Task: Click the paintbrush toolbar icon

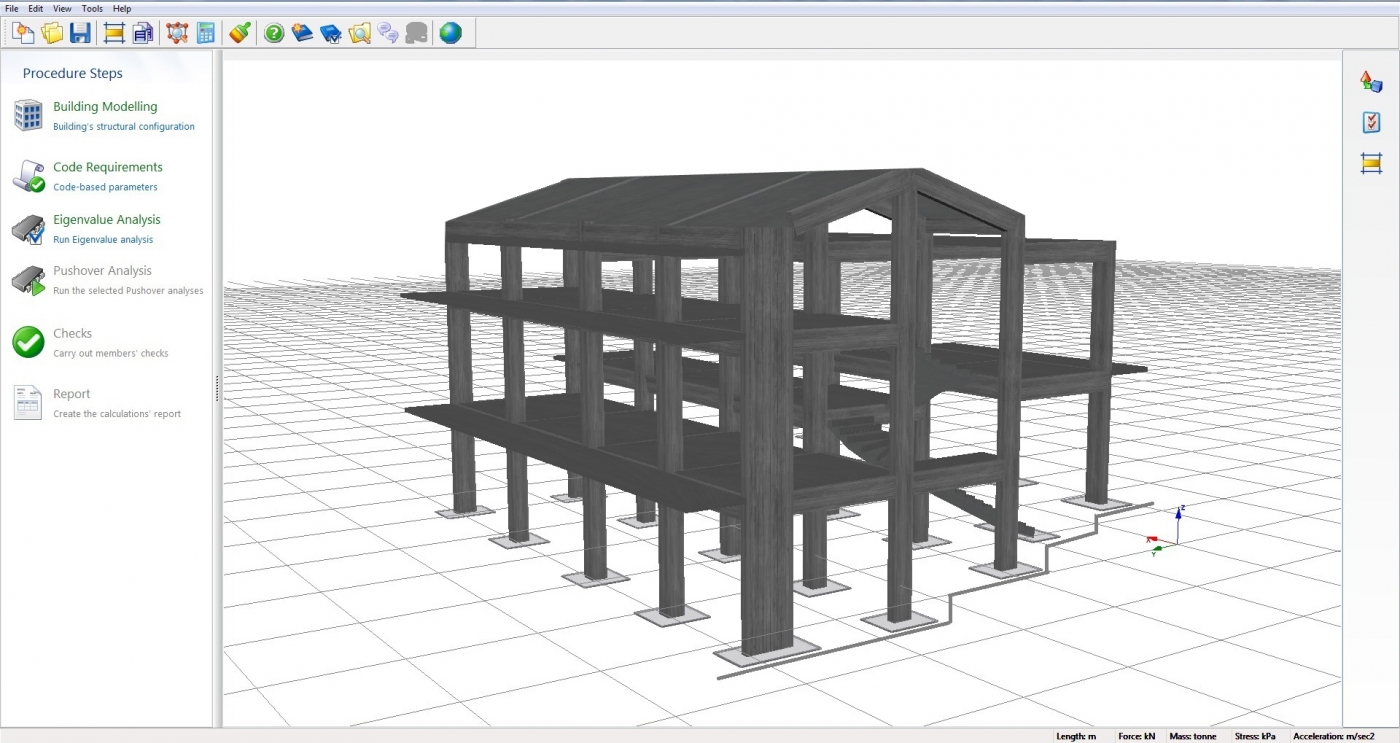Action: (x=240, y=33)
